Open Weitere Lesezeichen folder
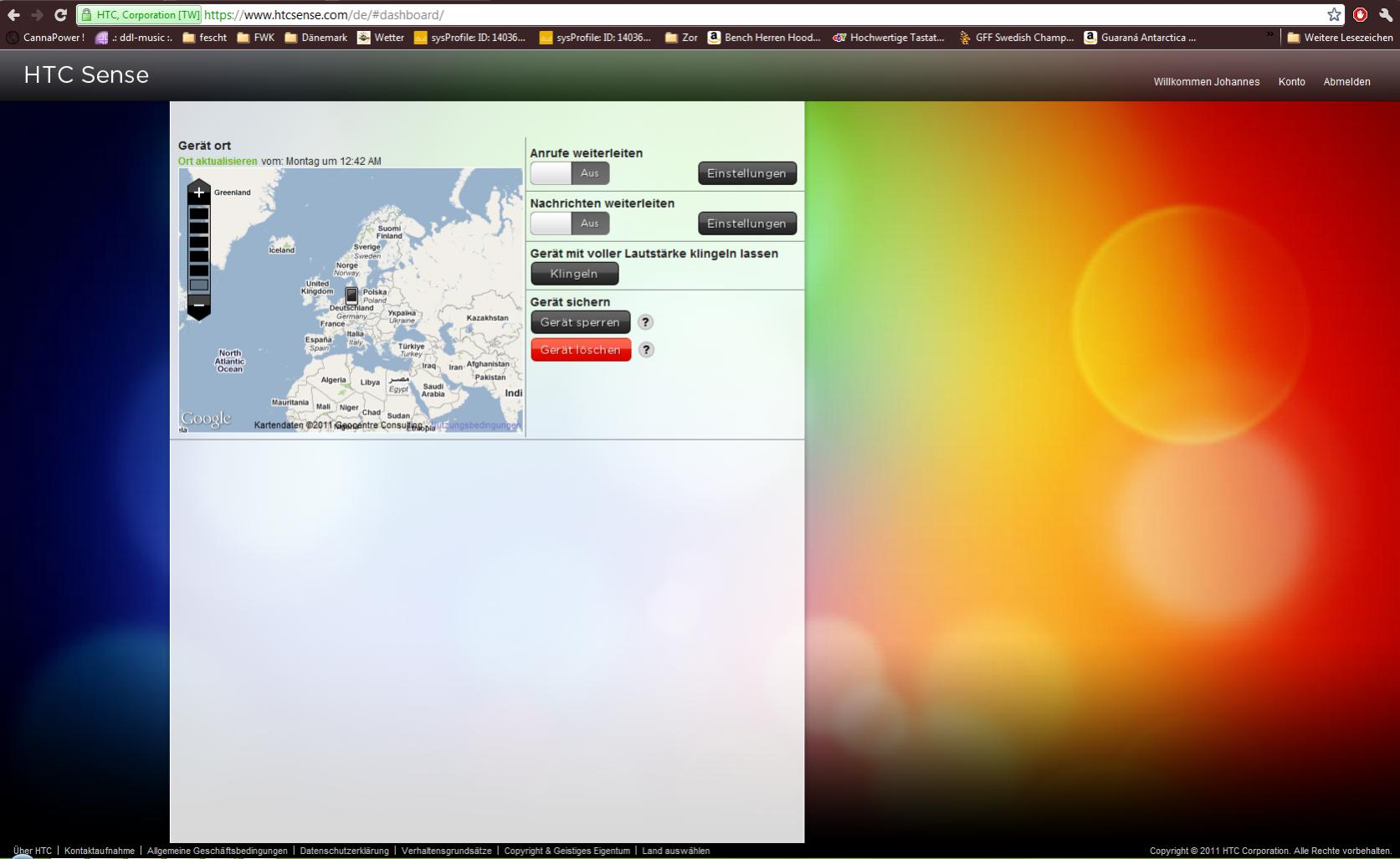The width and height of the screenshot is (1400, 859). point(1340,38)
